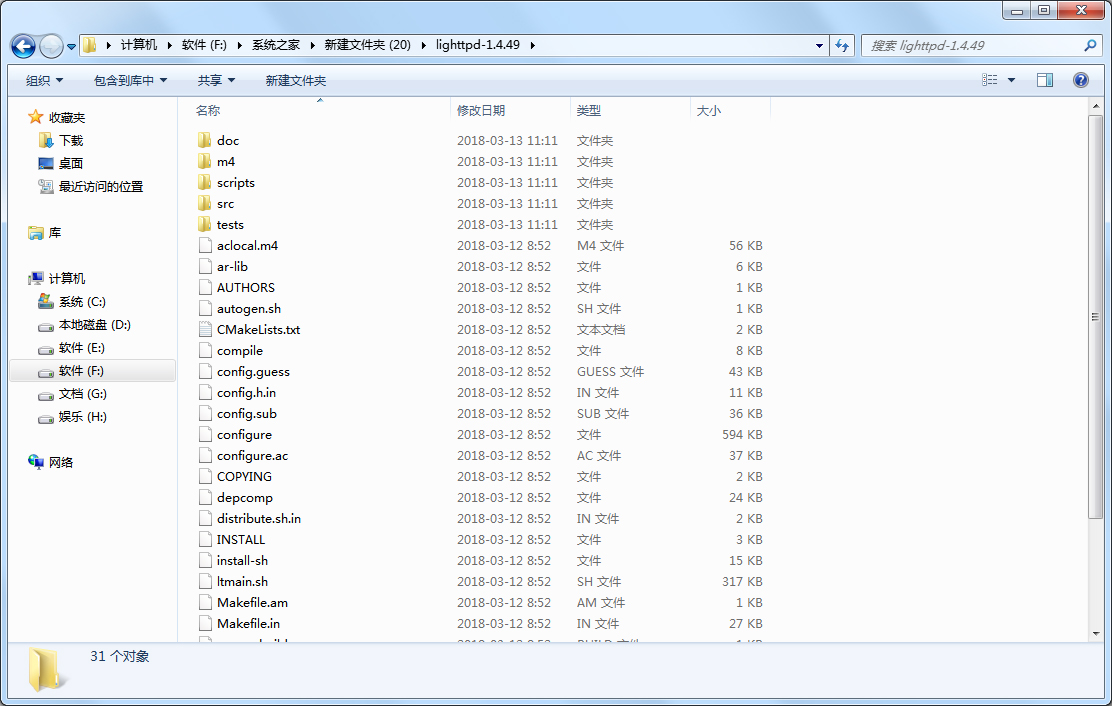Click the search lighttpd-1.4.49 input box
The image size is (1112, 706).
[970, 46]
